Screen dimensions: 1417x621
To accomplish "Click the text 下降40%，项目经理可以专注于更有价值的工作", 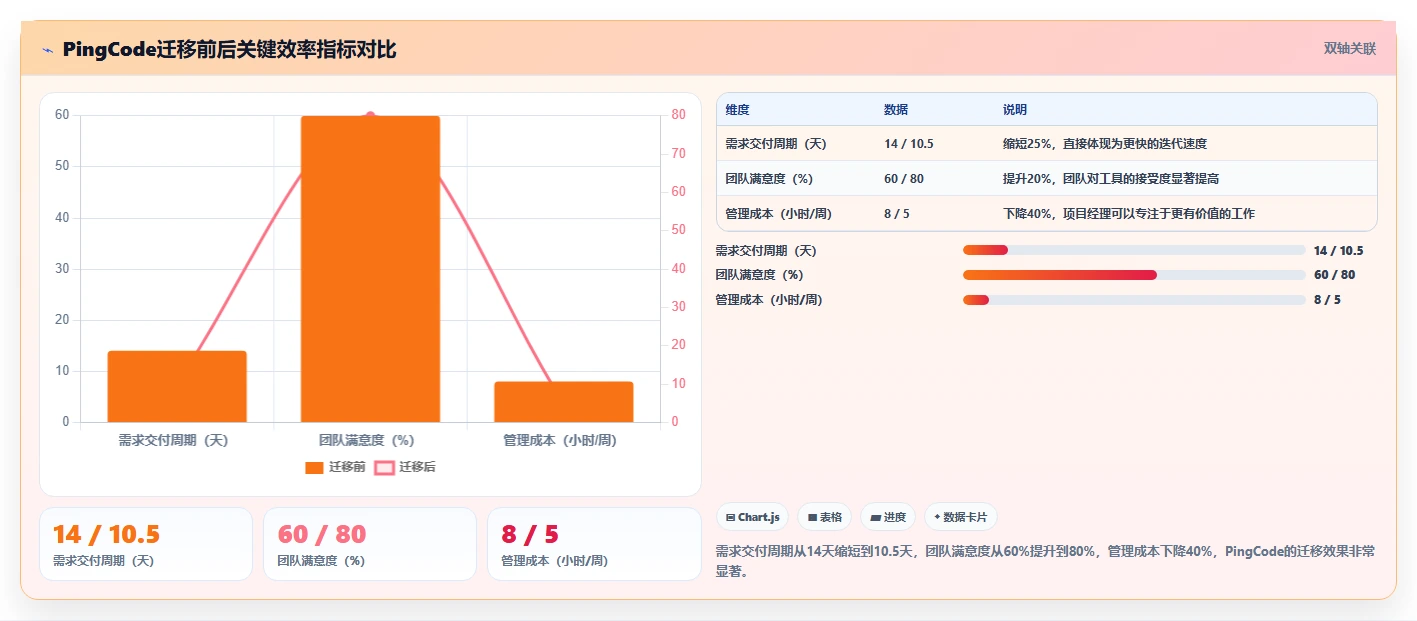I will [x=1129, y=214].
